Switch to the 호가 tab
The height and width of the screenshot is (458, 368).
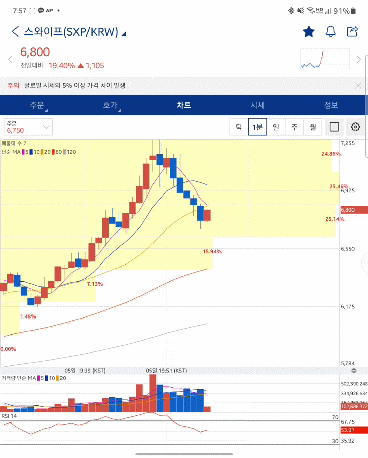click(110, 105)
